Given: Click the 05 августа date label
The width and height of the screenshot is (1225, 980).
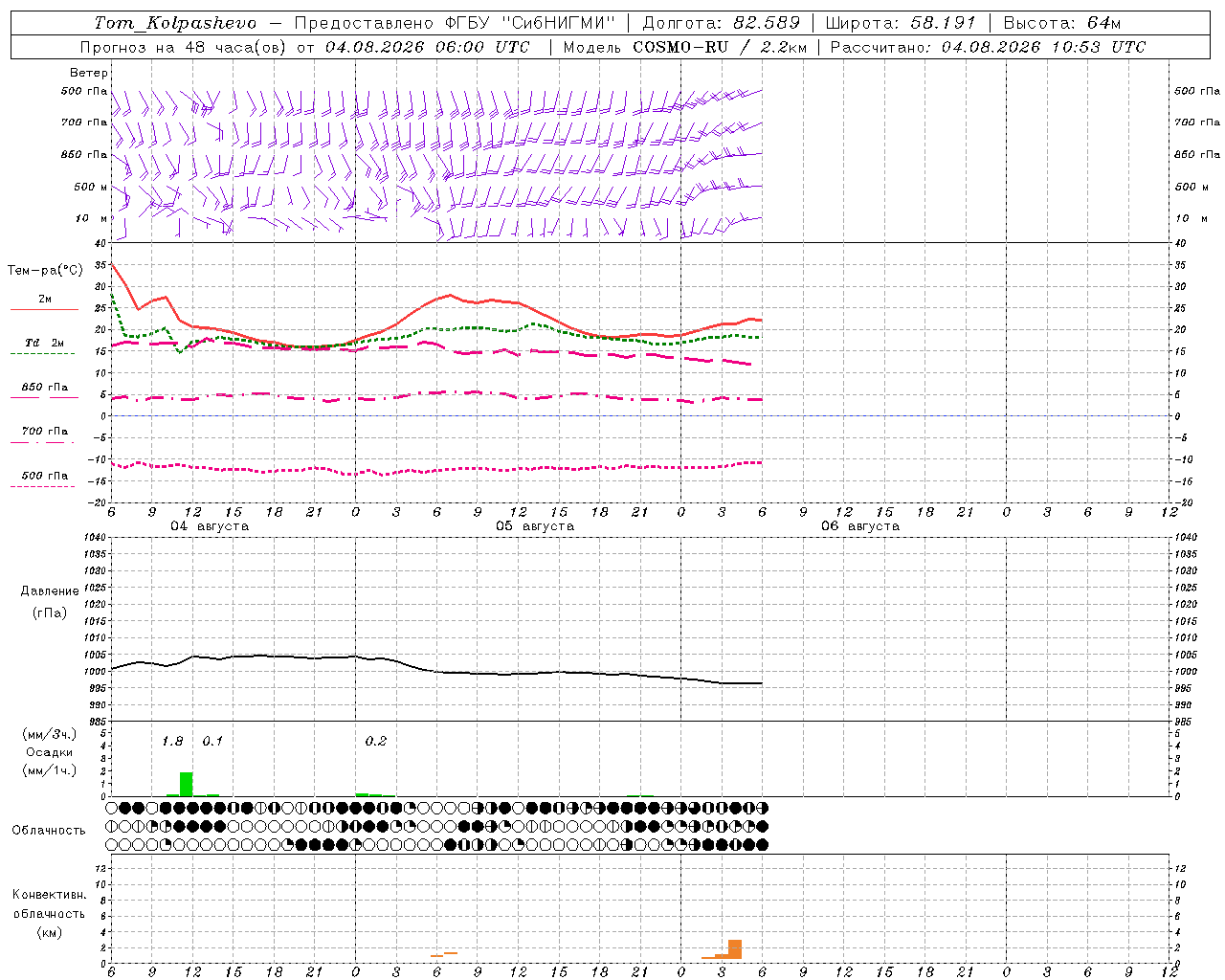Looking at the screenshot, I should [535, 526].
